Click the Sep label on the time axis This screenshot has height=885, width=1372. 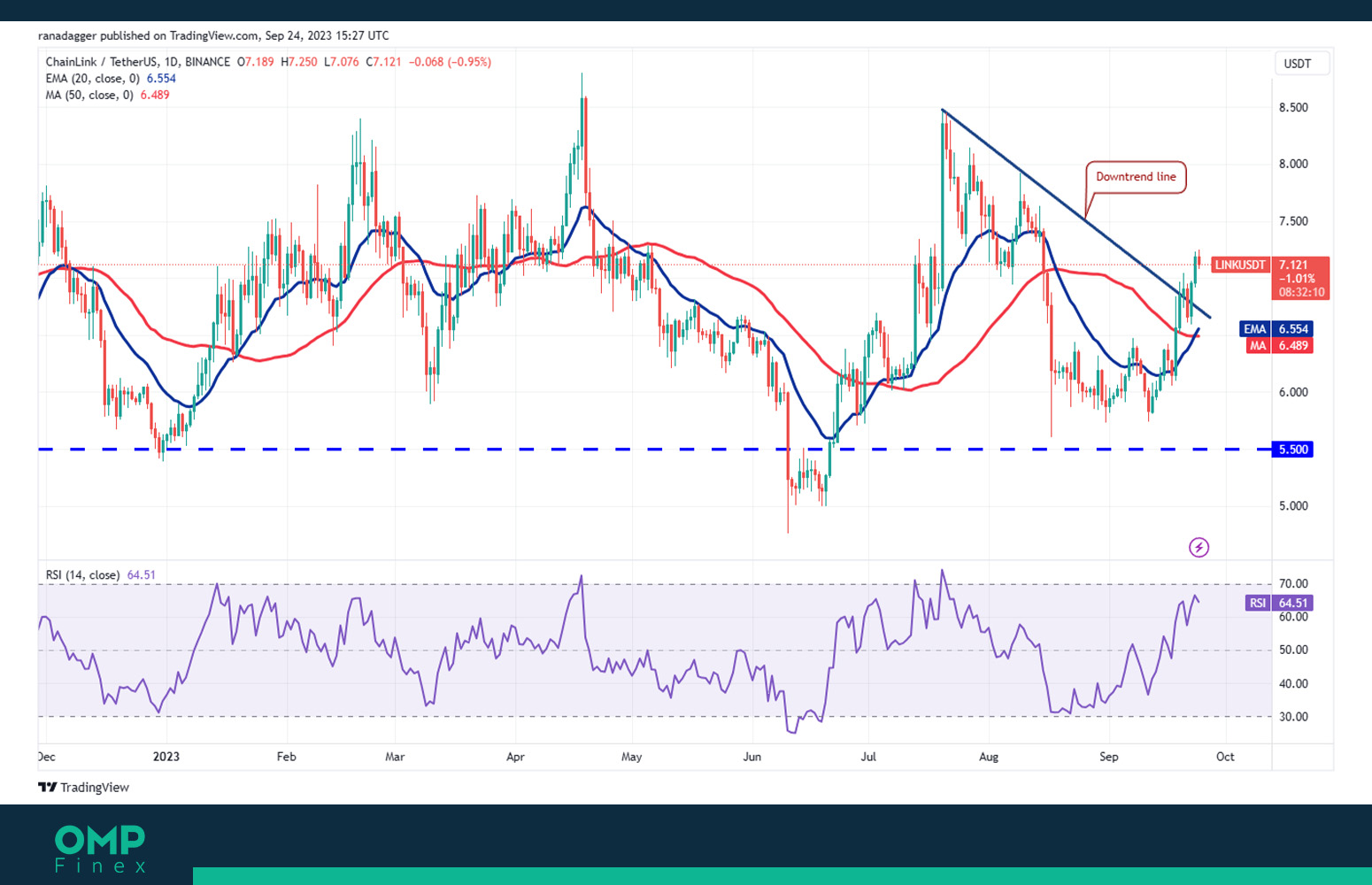(1108, 758)
